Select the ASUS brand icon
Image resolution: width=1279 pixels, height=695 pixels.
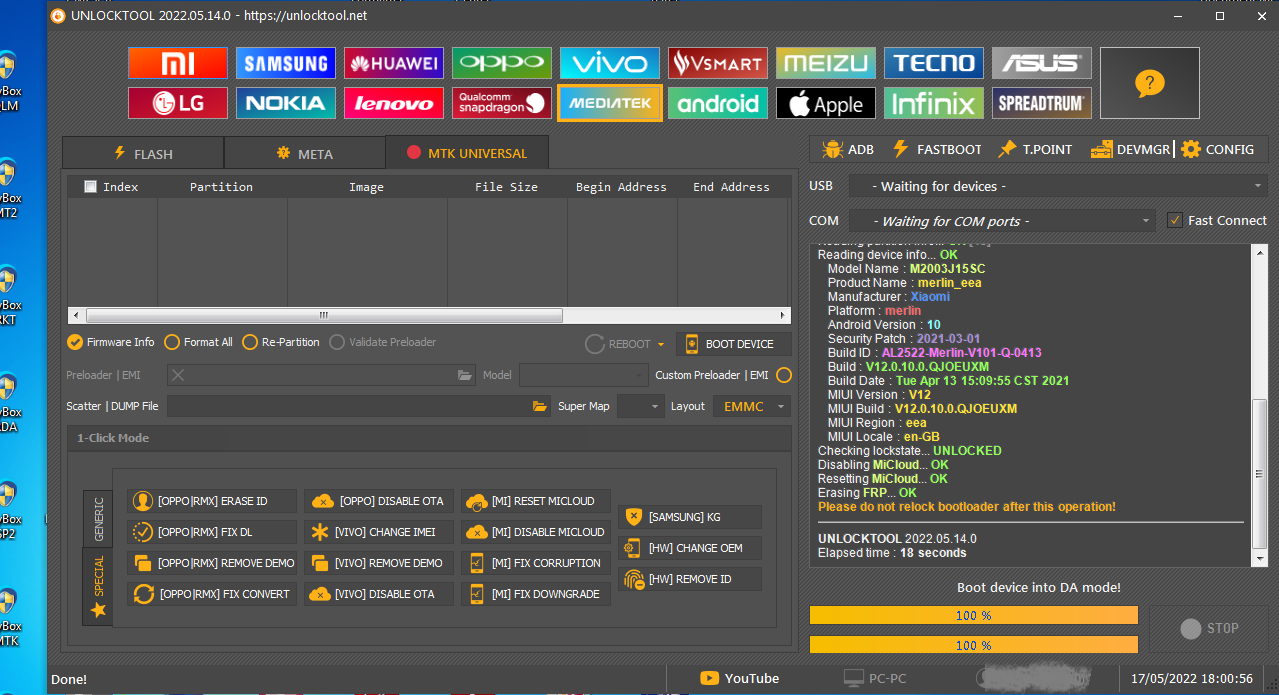point(1042,63)
